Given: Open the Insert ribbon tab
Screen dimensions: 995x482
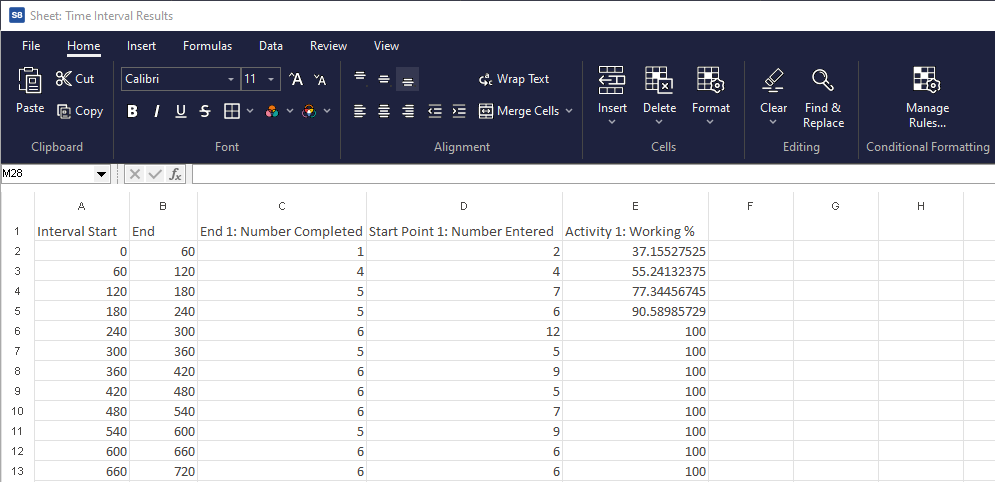Looking at the screenshot, I should coord(141,46).
